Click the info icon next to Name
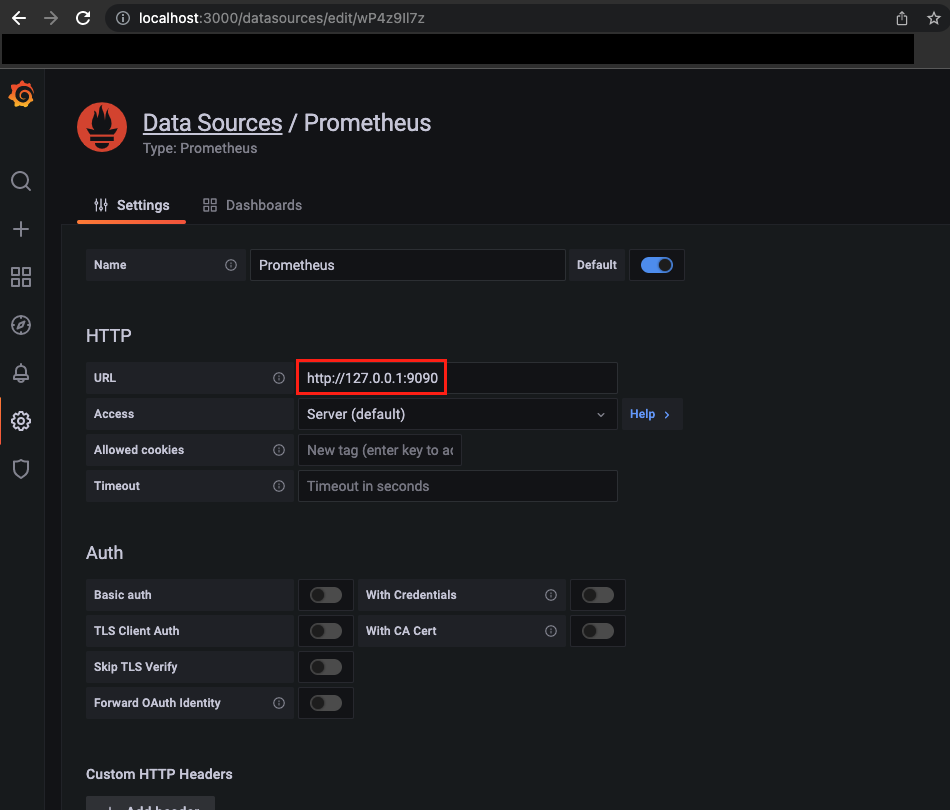Viewport: 950px width, 810px height. point(231,265)
